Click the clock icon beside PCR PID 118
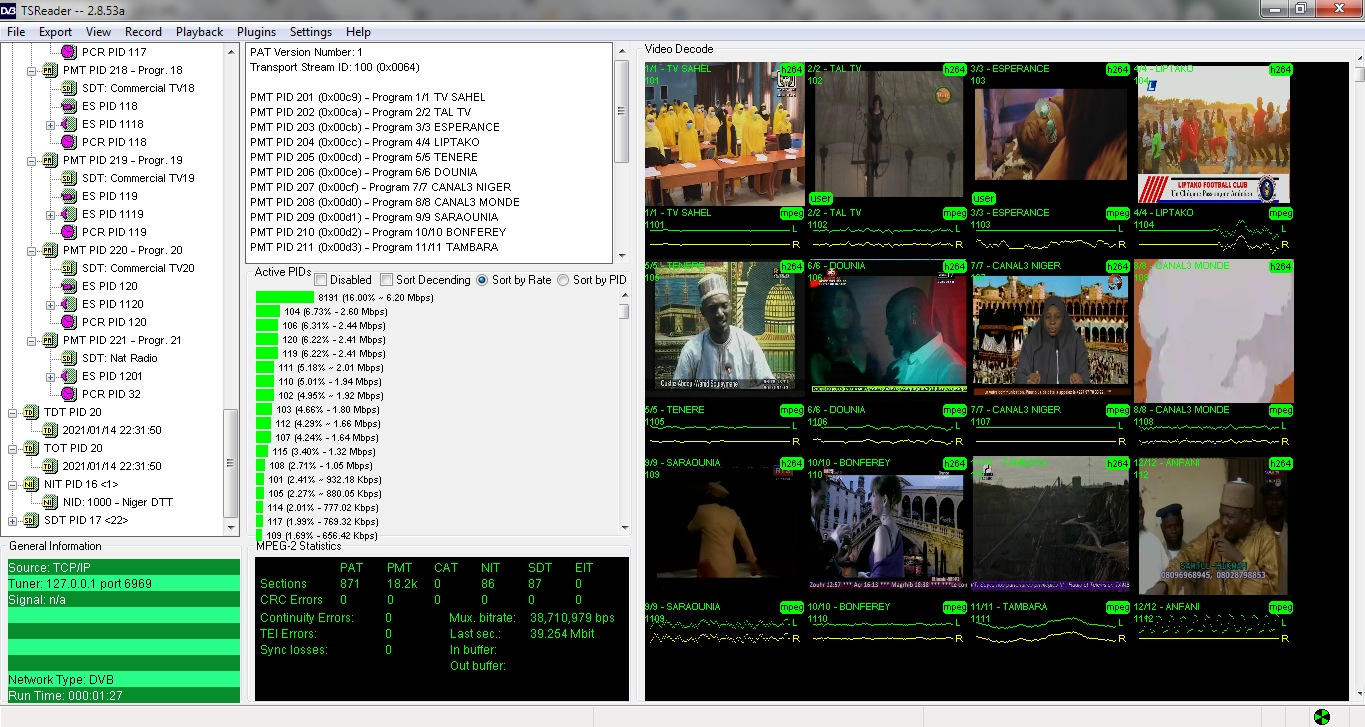Image resolution: width=1365 pixels, height=727 pixels. 68,142
